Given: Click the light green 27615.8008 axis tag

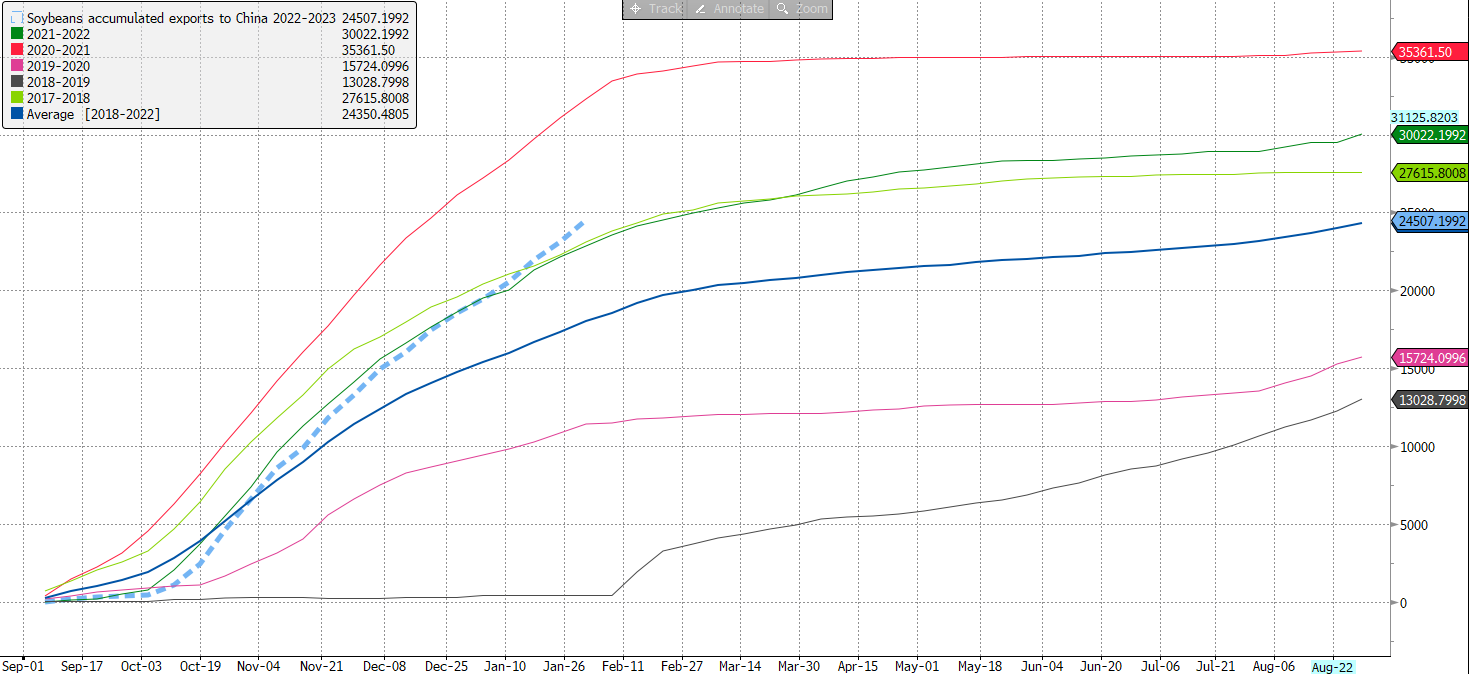Looking at the screenshot, I should (1429, 173).
